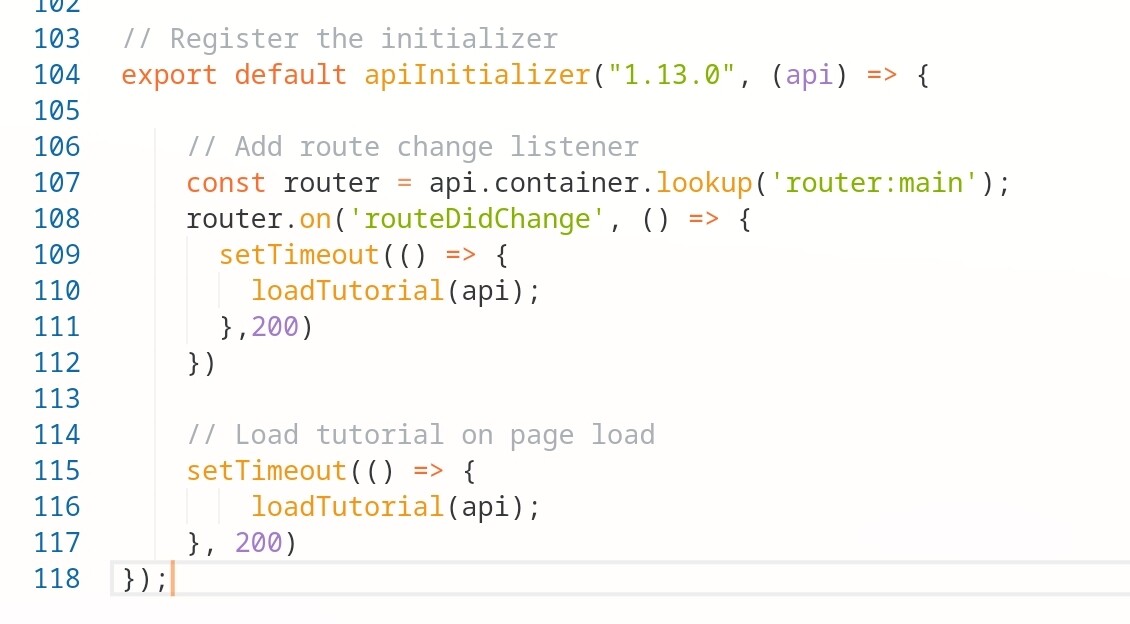Click the closing '})' on line 112
1130x624 pixels.
(x=201, y=363)
